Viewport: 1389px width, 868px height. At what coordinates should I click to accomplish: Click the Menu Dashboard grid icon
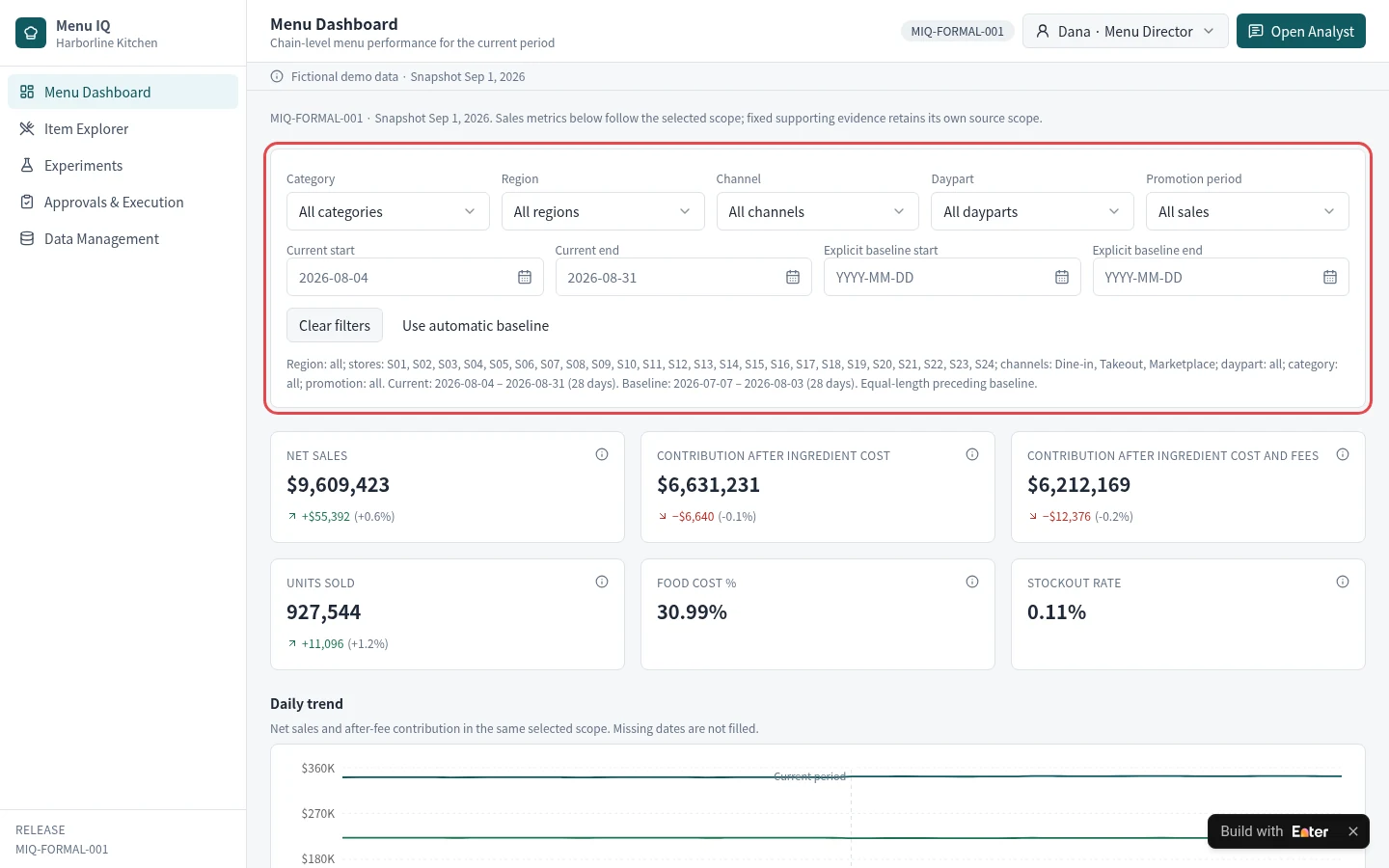coord(27,93)
